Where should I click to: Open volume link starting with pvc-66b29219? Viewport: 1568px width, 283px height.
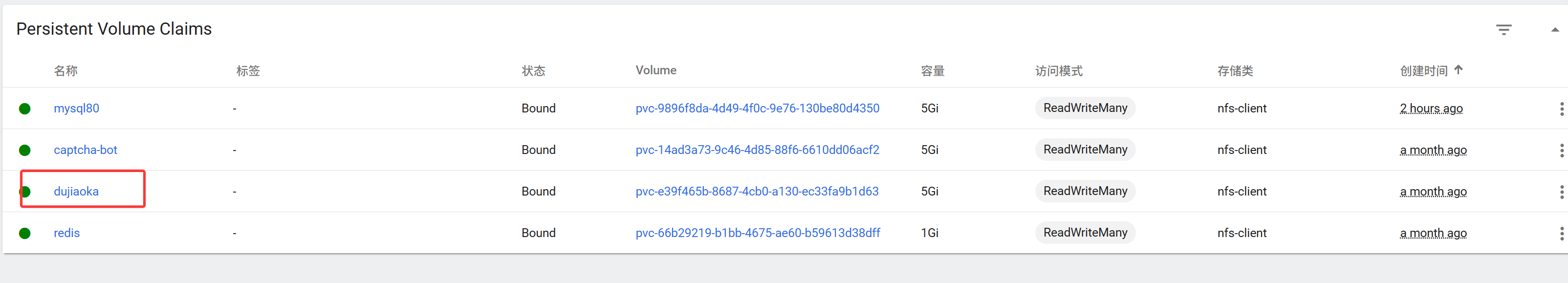click(758, 233)
